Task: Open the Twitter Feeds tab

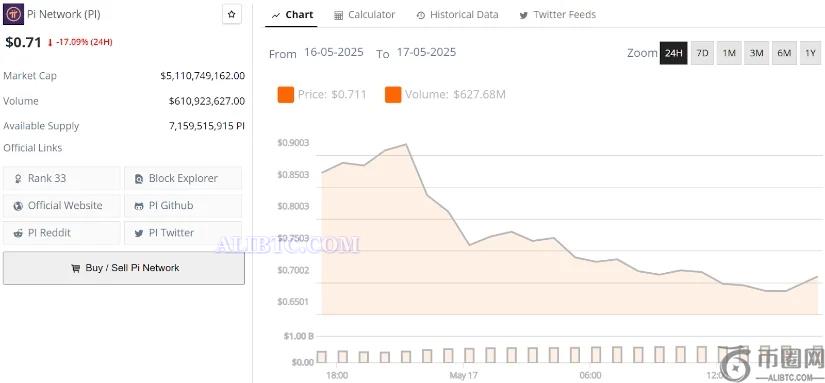Action: point(558,15)
